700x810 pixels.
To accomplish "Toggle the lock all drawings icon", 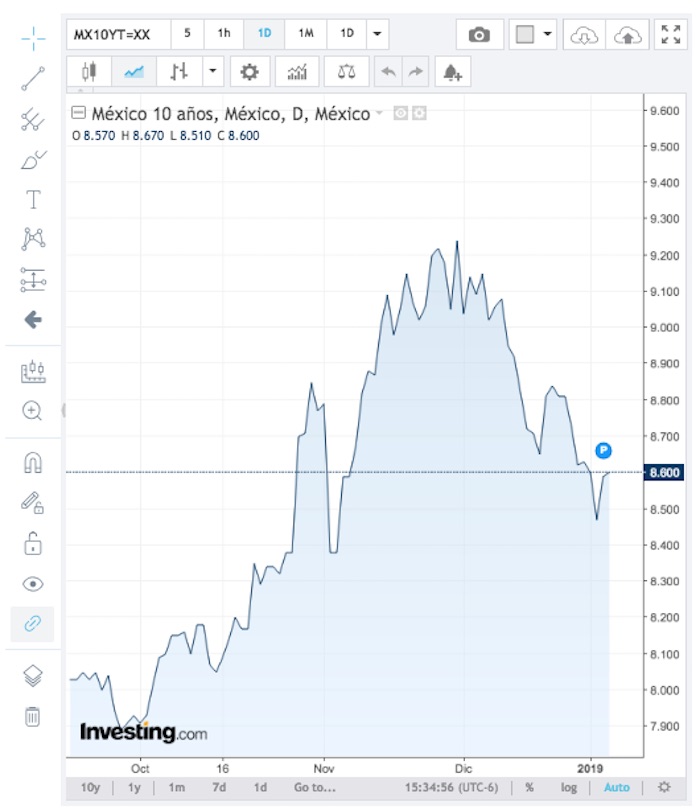I will pos(33,543).
